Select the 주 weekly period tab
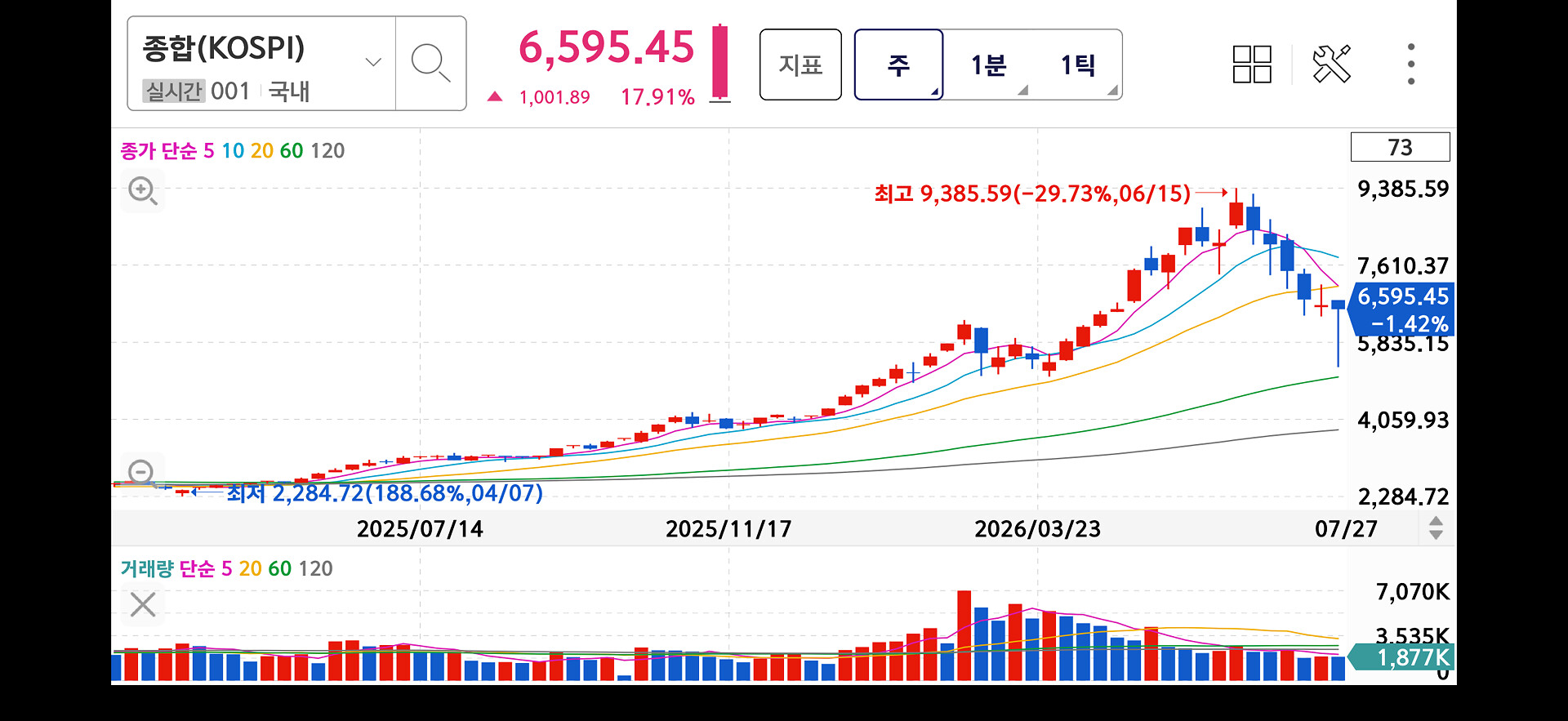 [x=898, y=65]
